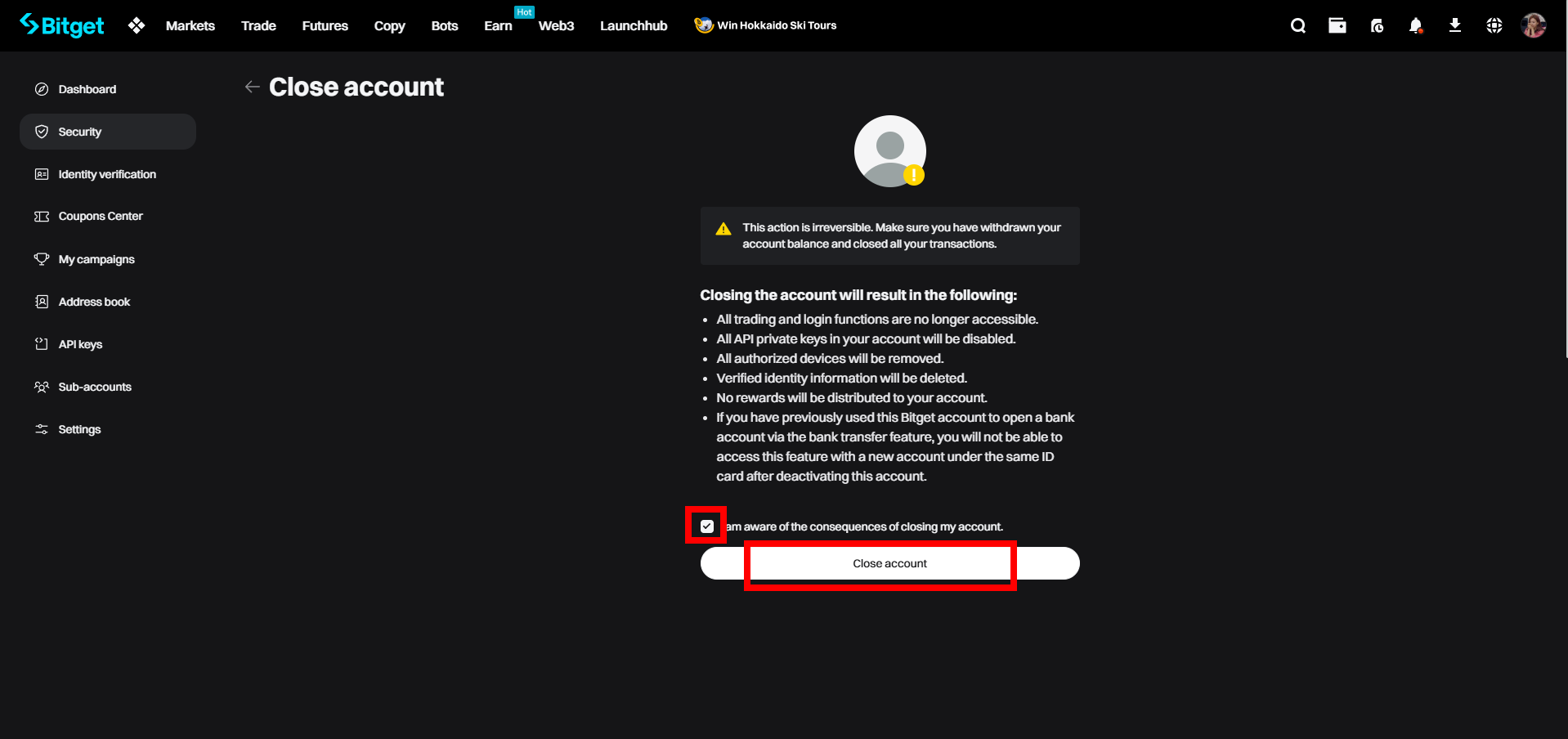The width and height of the screenshot is (1568, 739).
Task: Click the 'aware of the consequences' label
Action: [864, 526]
